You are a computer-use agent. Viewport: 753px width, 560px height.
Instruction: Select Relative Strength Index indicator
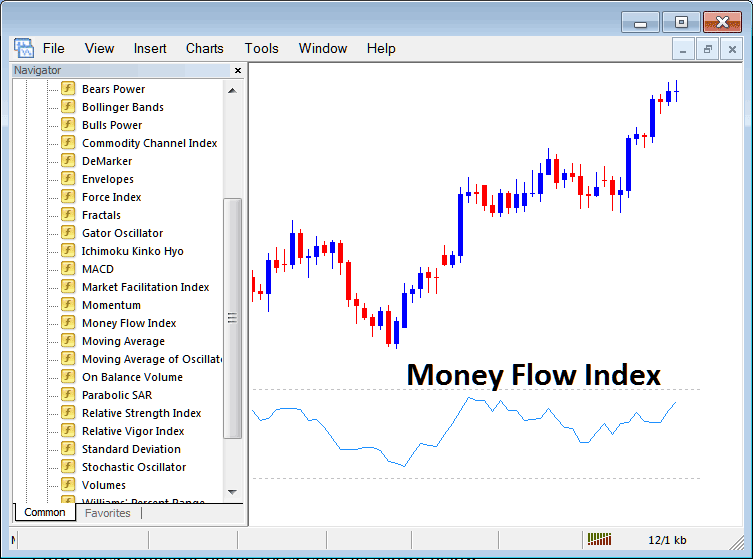141,413
